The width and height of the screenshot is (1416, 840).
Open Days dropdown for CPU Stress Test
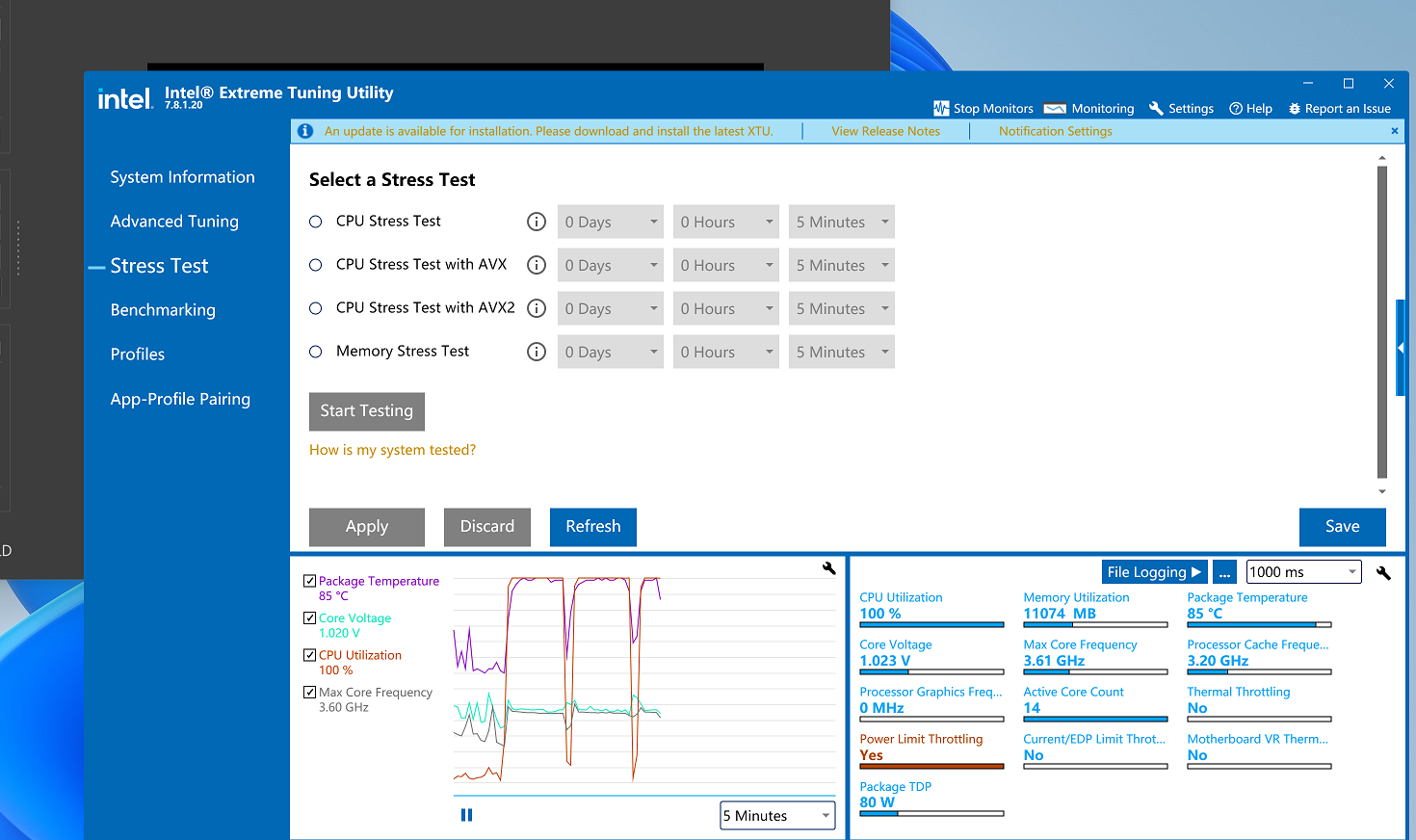pyautogui.click(x=611, y=222)
